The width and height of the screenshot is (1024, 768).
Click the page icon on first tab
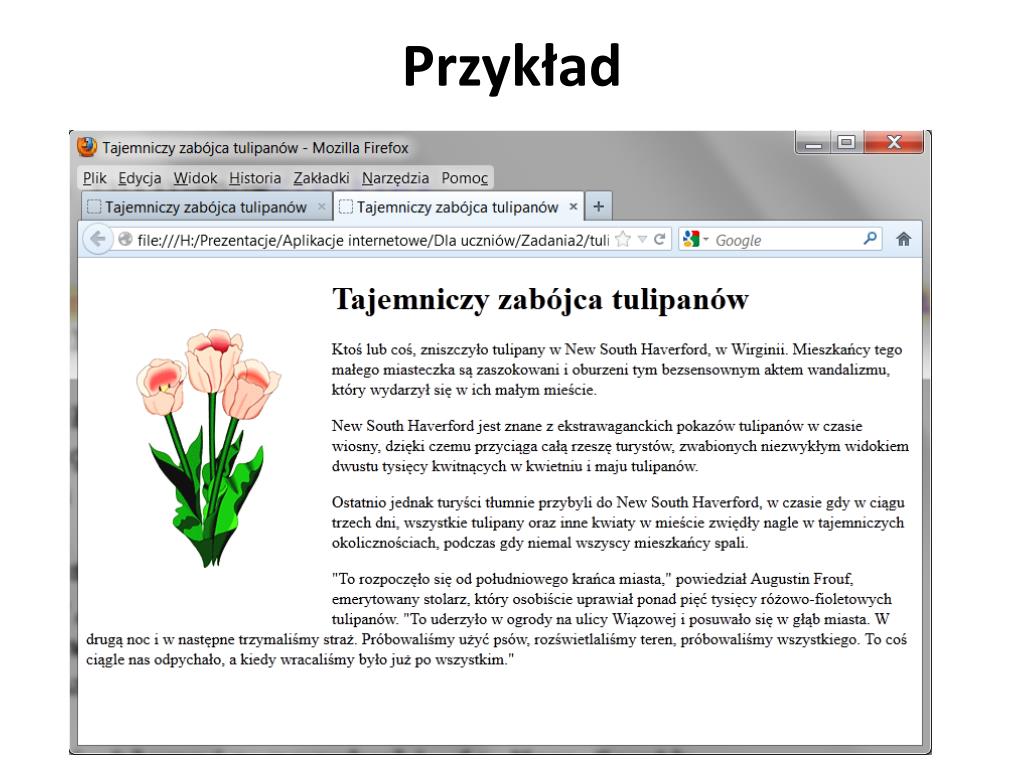tap(94, 207)
